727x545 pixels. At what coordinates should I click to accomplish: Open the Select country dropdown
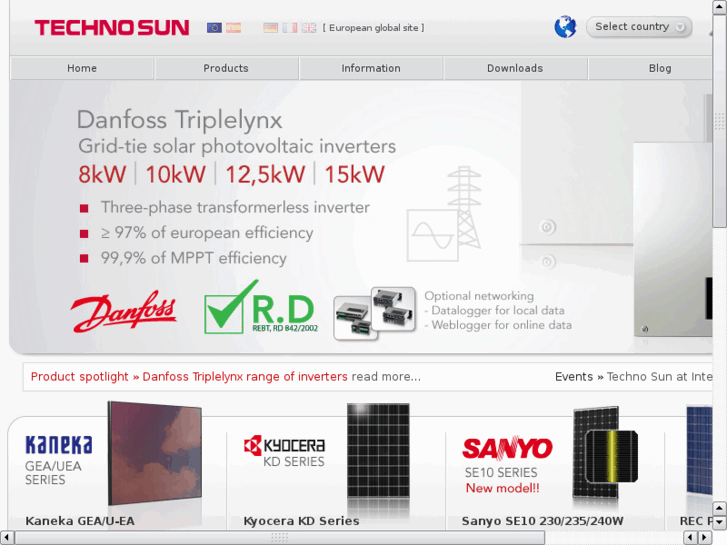pos(639,27)
